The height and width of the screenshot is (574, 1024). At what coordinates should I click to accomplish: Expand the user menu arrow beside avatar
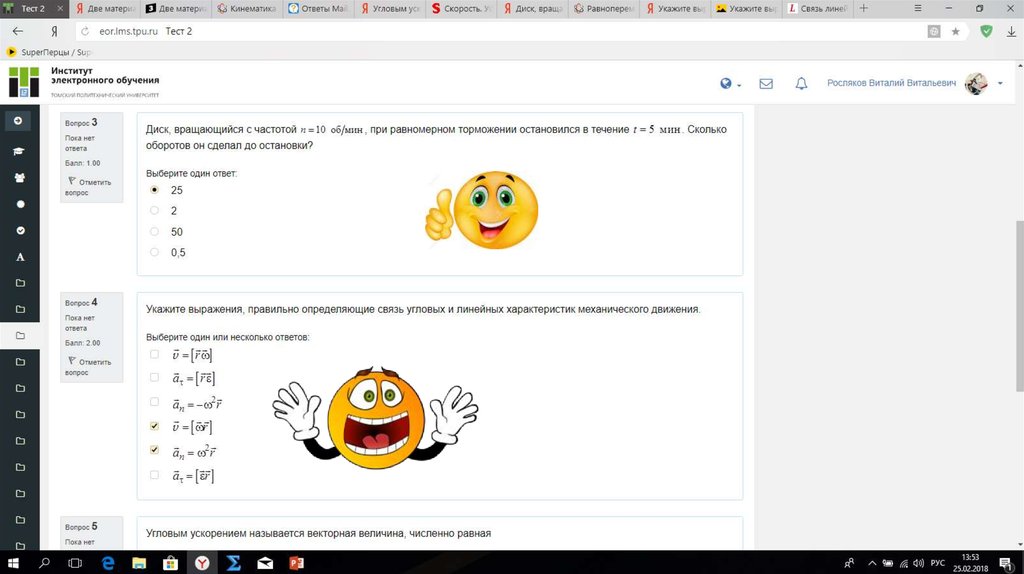(x=1000, y=84)
